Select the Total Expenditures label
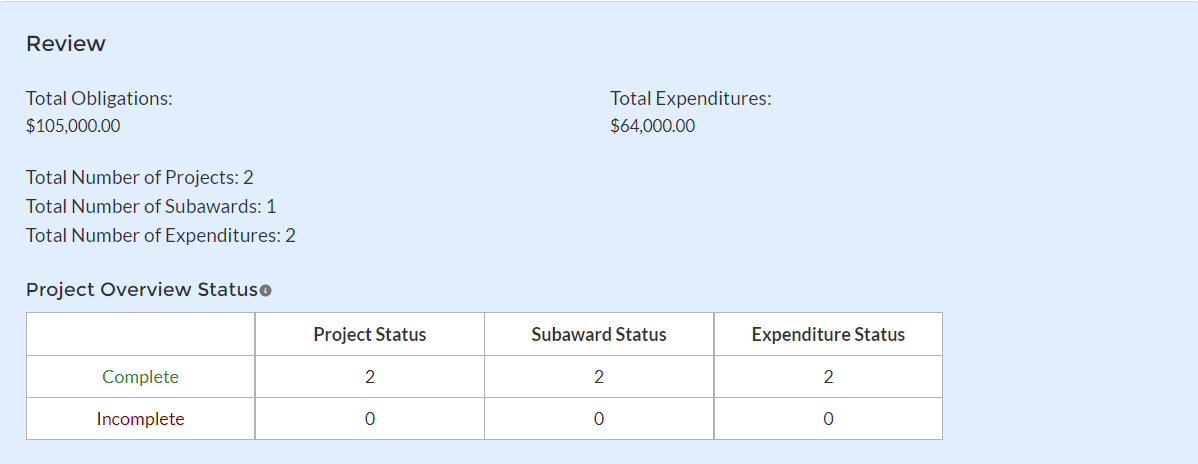 [x=690, y=98]
